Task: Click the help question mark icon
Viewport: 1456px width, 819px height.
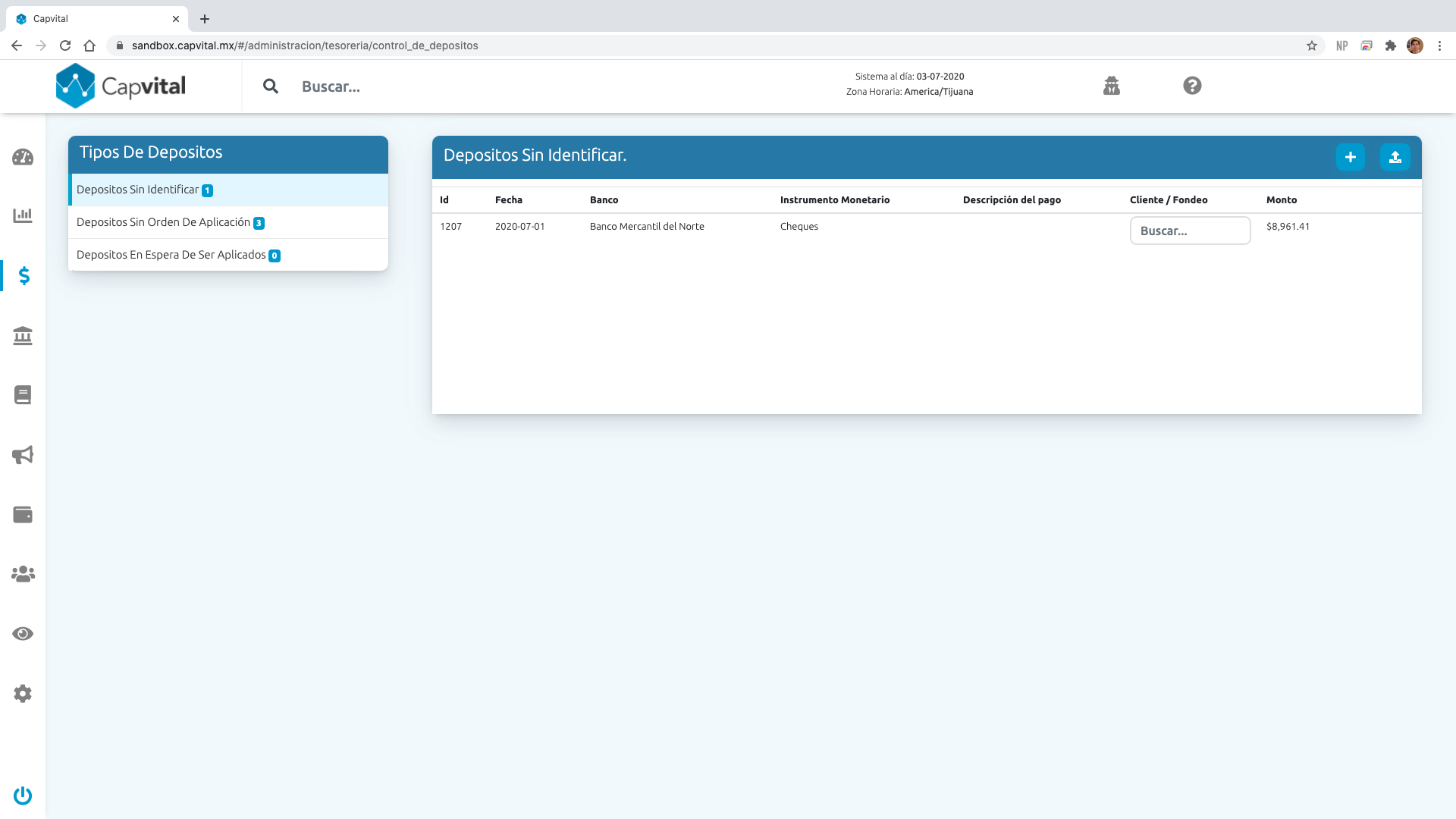Action: pos(1192,86)
